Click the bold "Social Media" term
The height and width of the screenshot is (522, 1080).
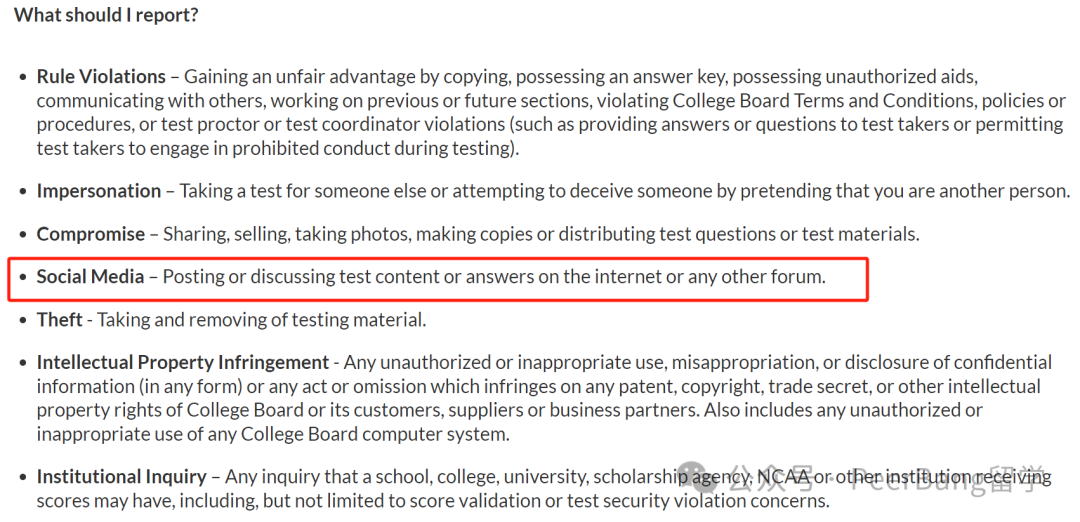(x=90, y=276)
